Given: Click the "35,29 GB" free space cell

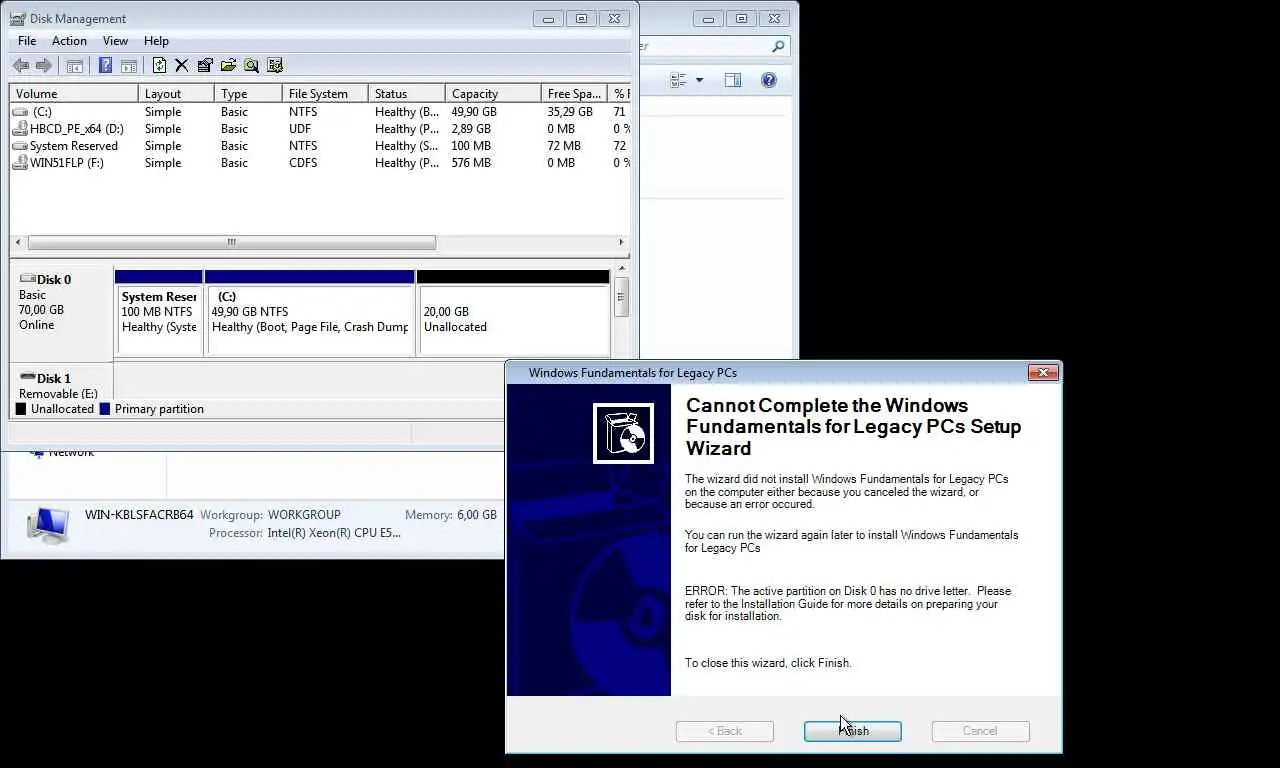Looking at the screenshot, I should 570,112.
